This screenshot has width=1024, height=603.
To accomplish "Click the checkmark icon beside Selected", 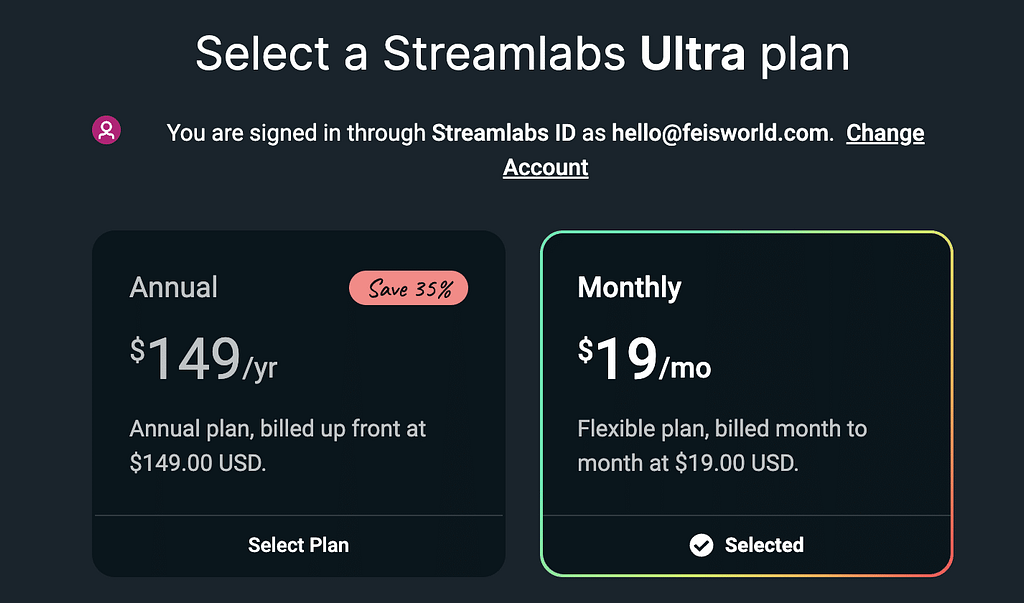I will coord(701,545).
